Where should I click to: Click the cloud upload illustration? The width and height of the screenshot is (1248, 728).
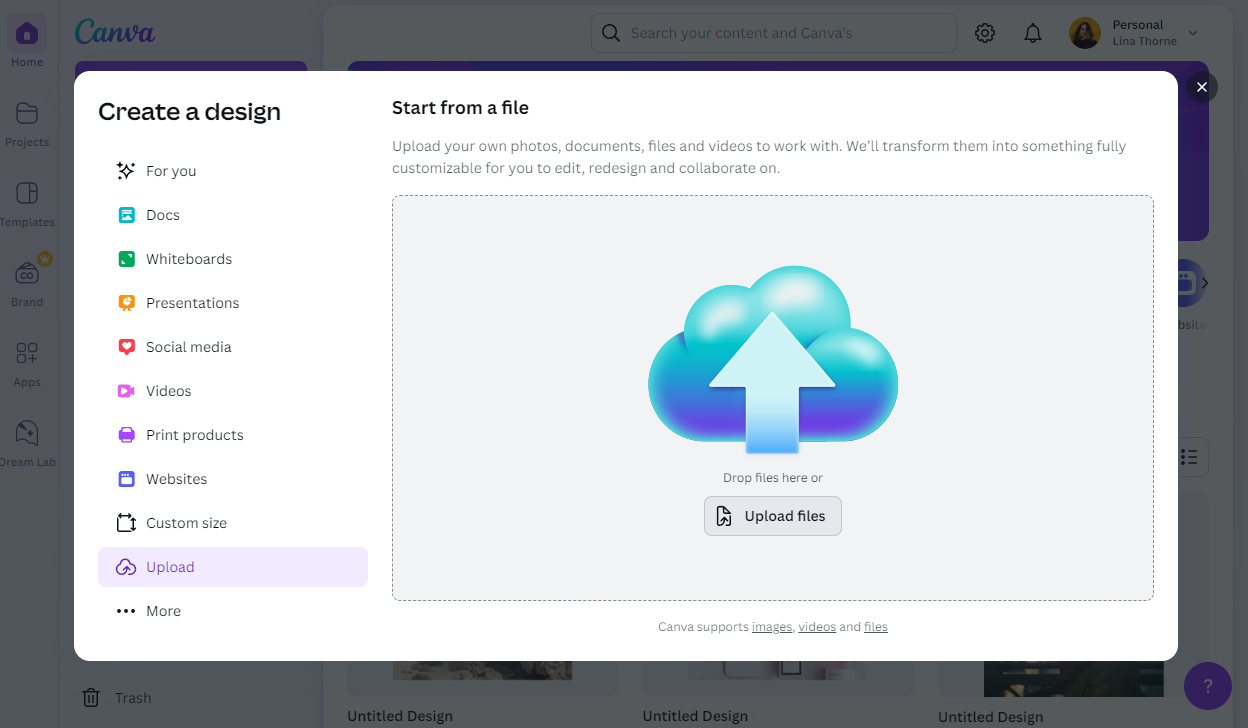click(x=773, y=359)
